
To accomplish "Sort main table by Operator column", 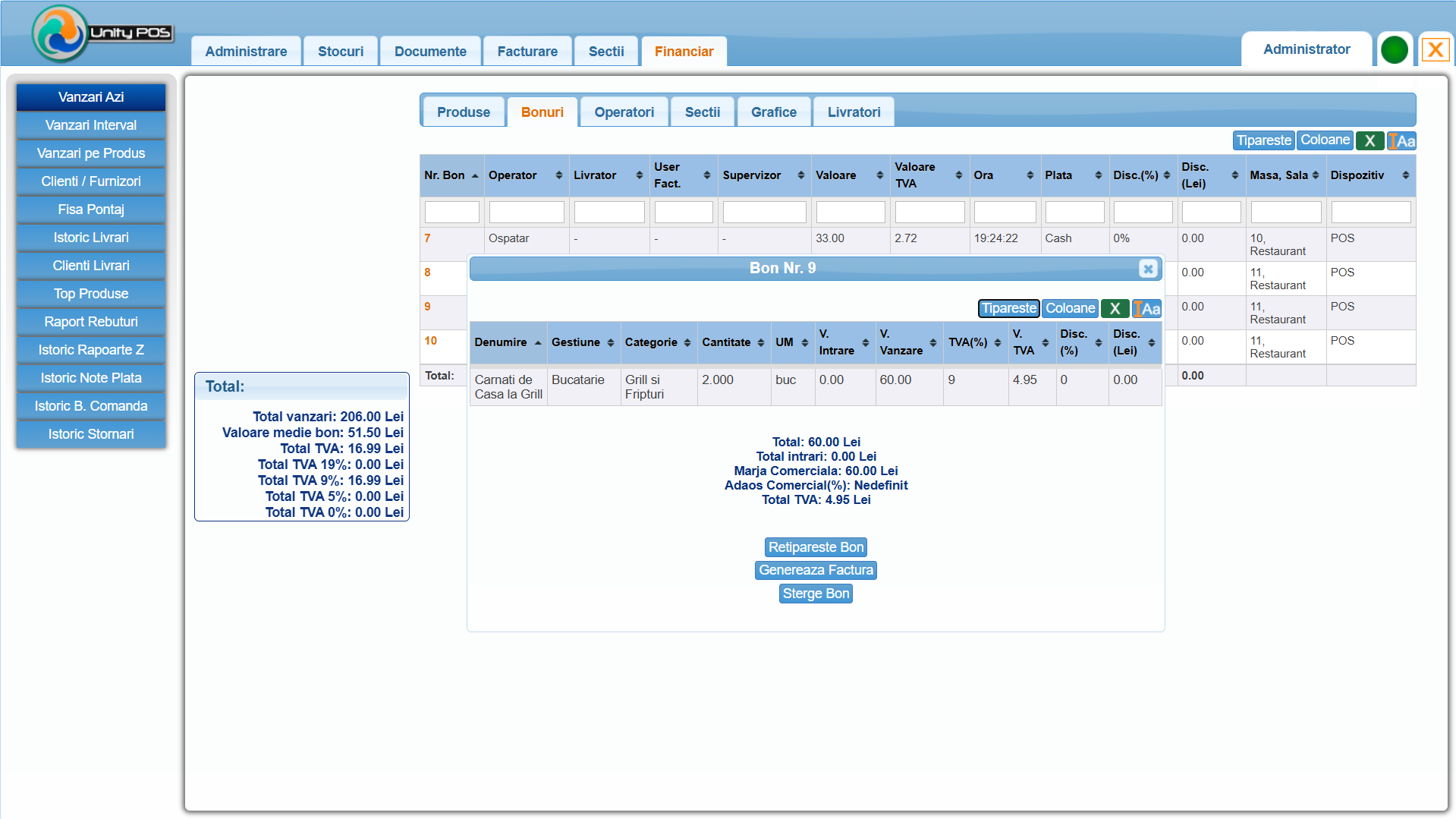I will 525,175.
